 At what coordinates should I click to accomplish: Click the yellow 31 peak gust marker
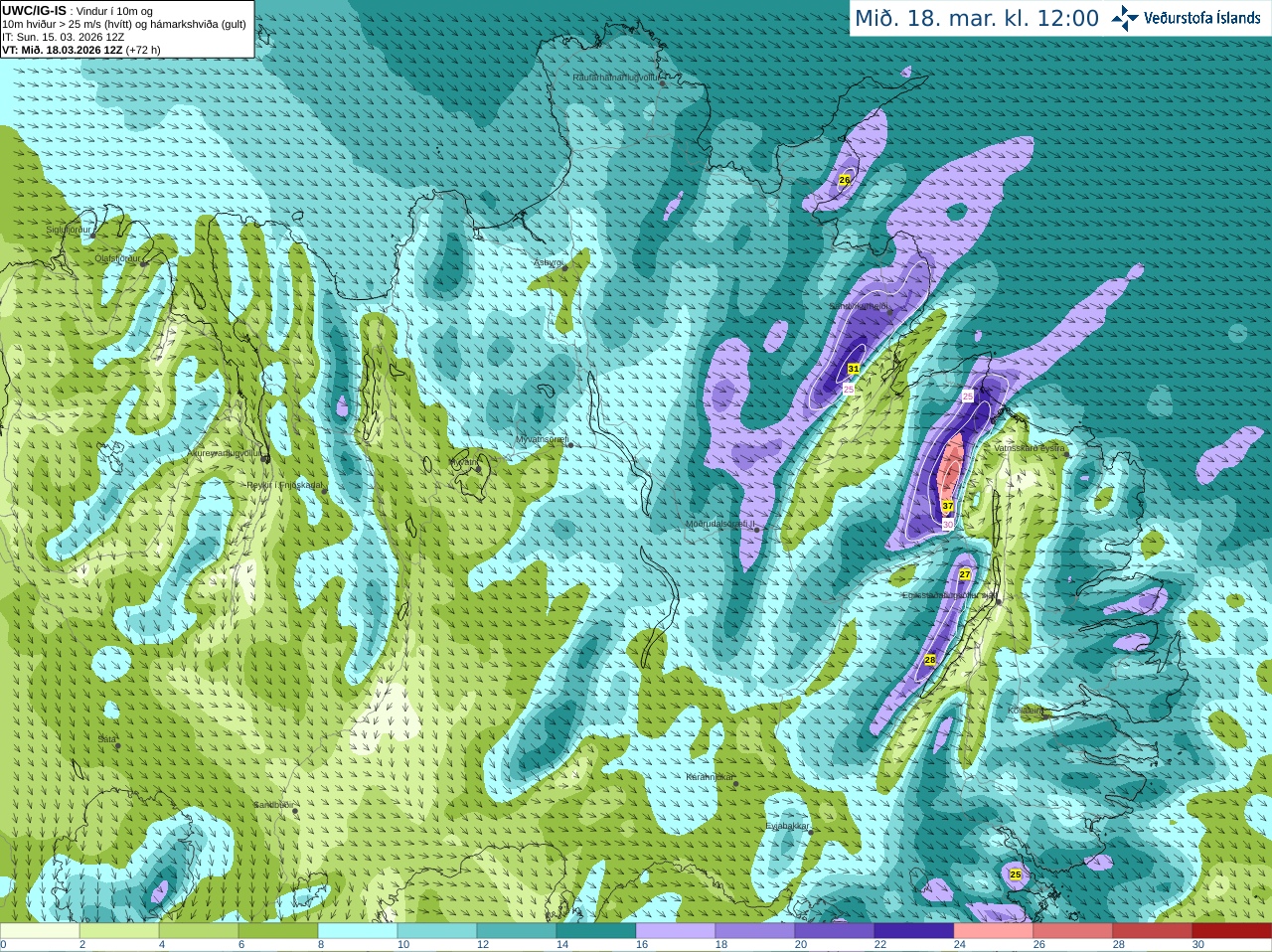(x=853, y=369)
